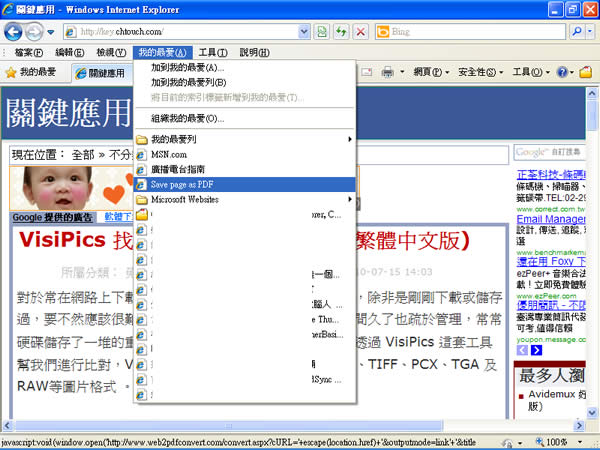
Task: Open the 還在用 Foxy ad link
Action: 551,262
